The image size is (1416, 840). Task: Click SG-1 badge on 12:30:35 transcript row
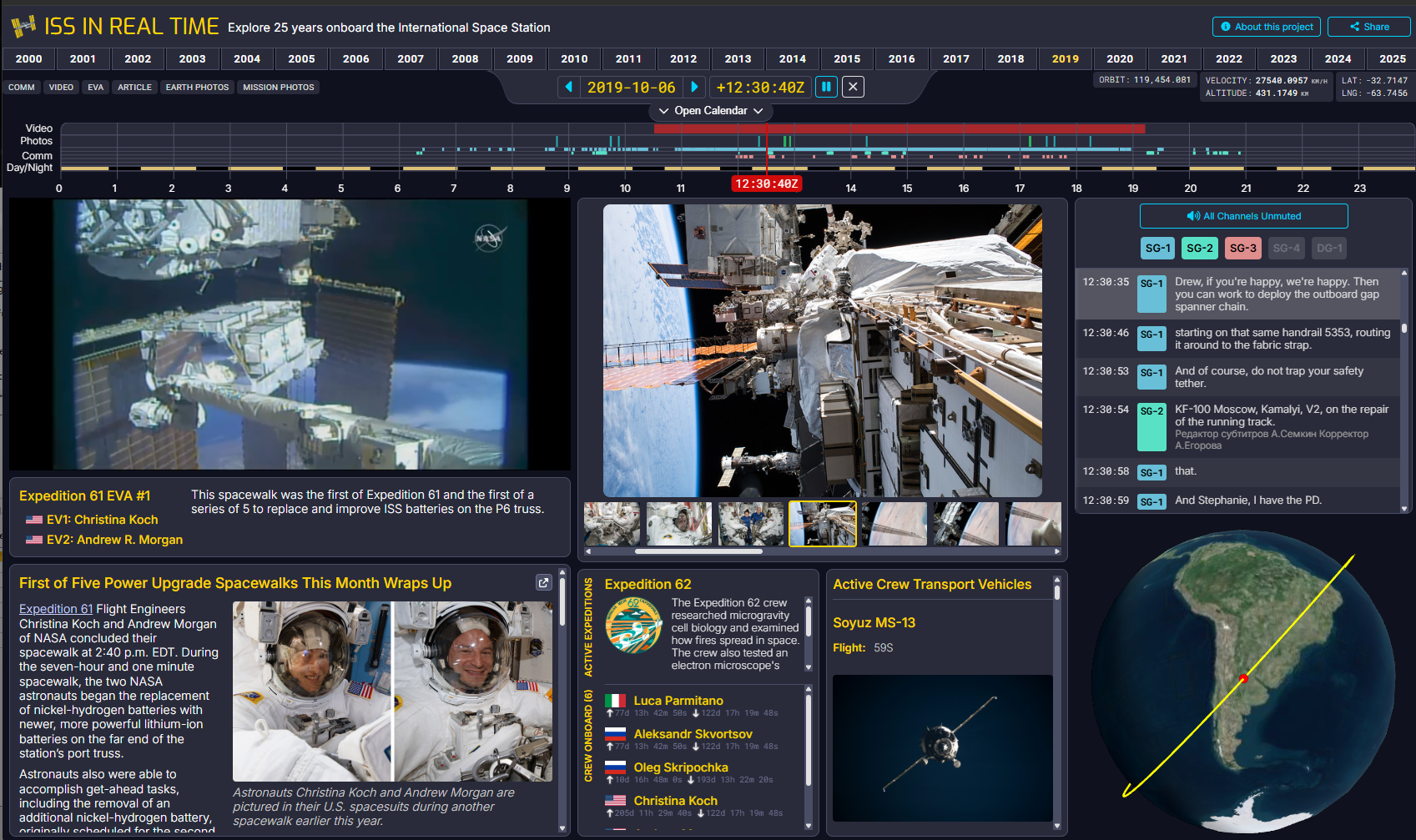click(1152, 294)
